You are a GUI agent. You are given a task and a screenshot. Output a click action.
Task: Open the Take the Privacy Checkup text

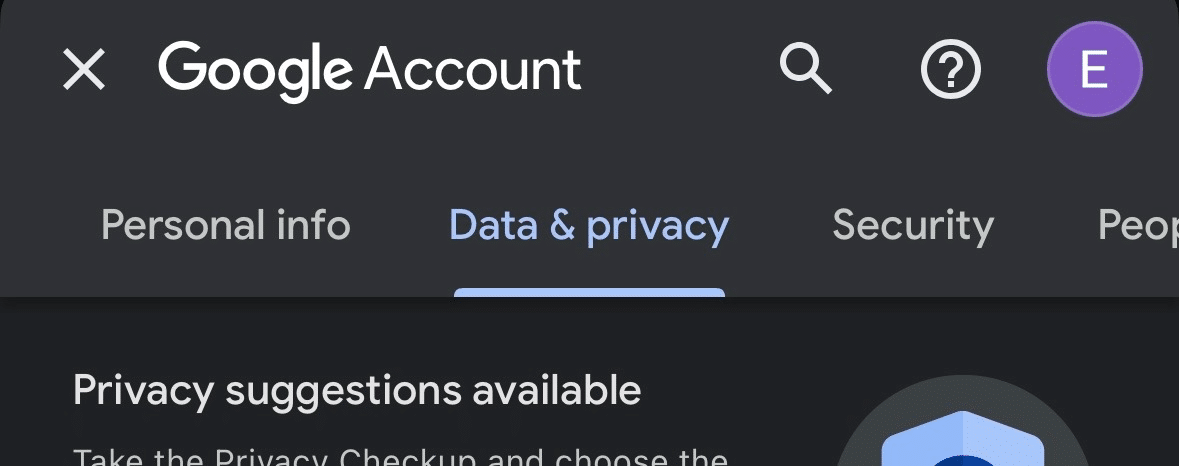click(x=400, y=456)
